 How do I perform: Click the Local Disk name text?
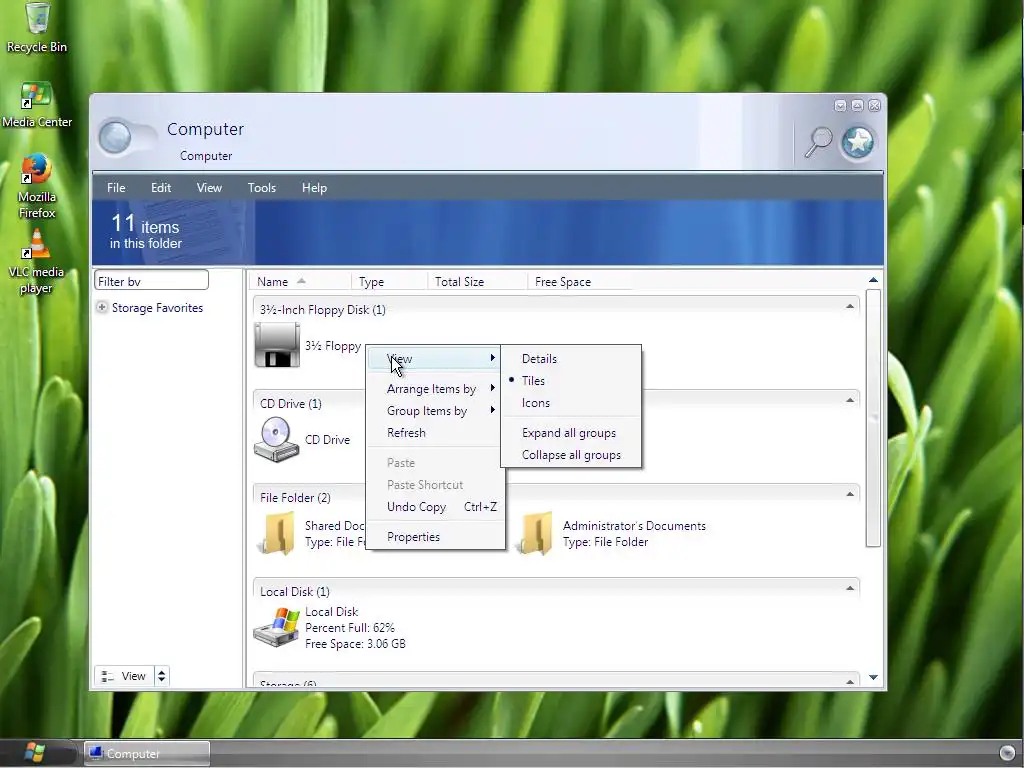[x=332, y=612]
